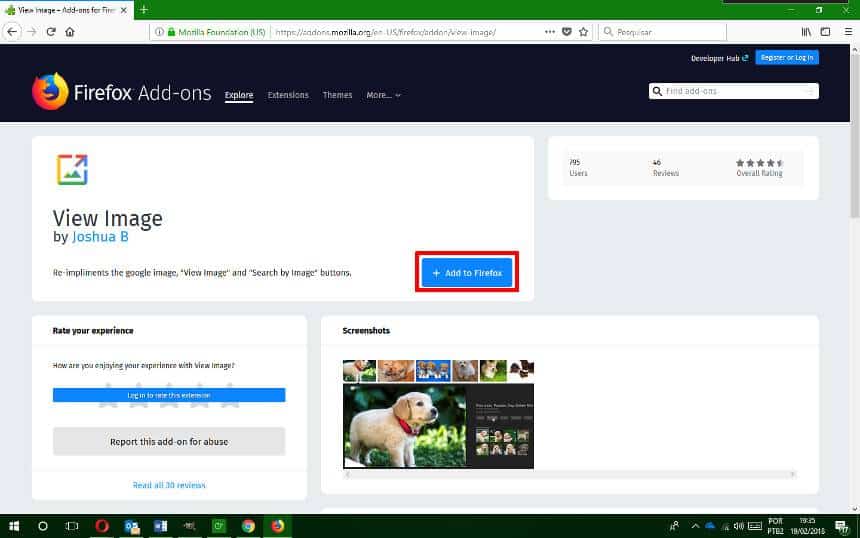Open Read all 30 reviews link

[169, 485]
